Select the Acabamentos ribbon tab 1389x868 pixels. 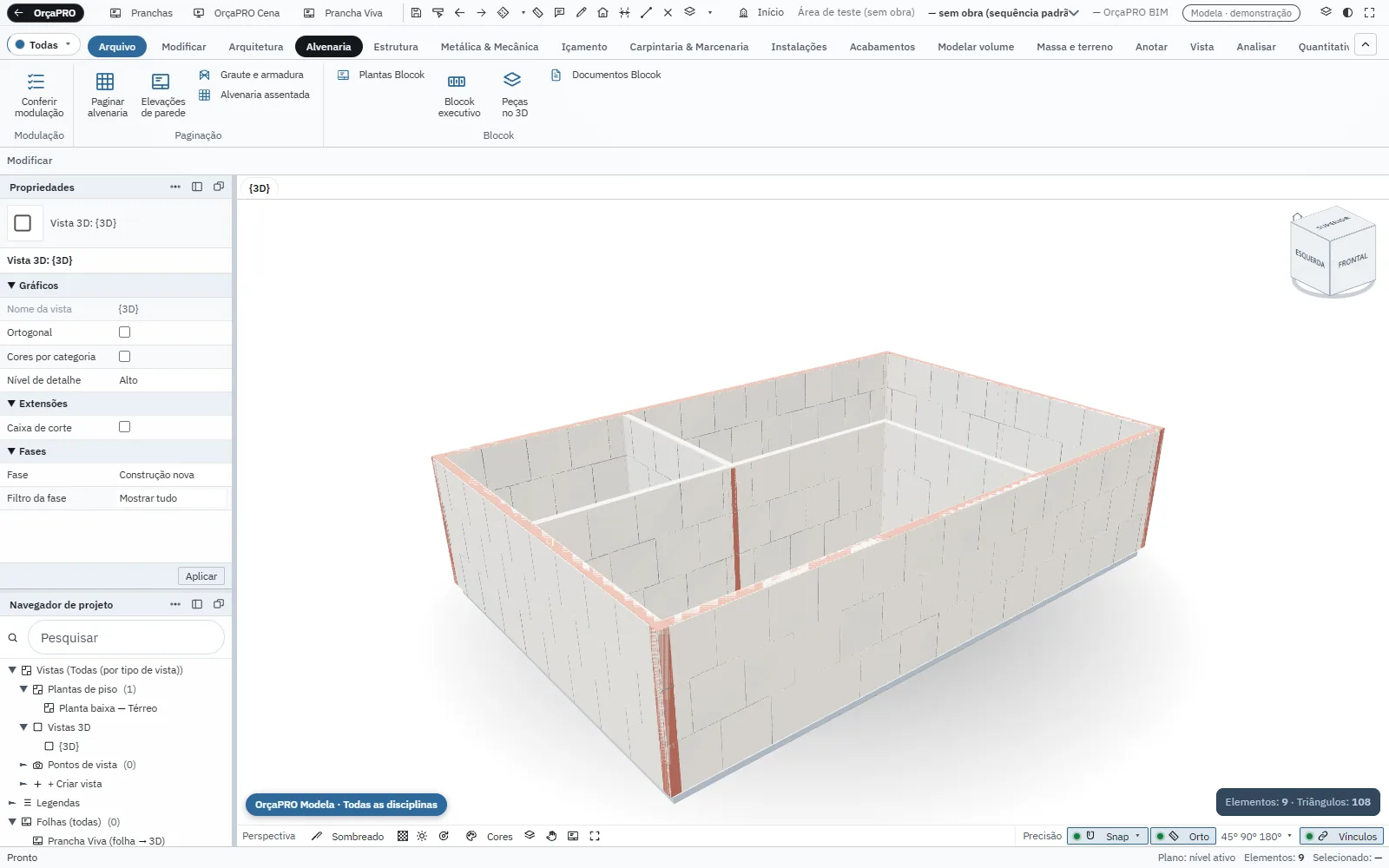point(882,47)
